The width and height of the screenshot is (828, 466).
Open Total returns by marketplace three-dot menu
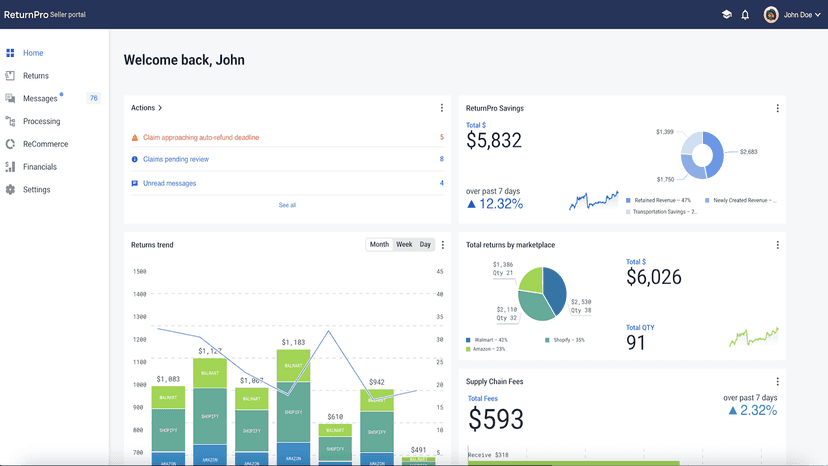[777, 245]
